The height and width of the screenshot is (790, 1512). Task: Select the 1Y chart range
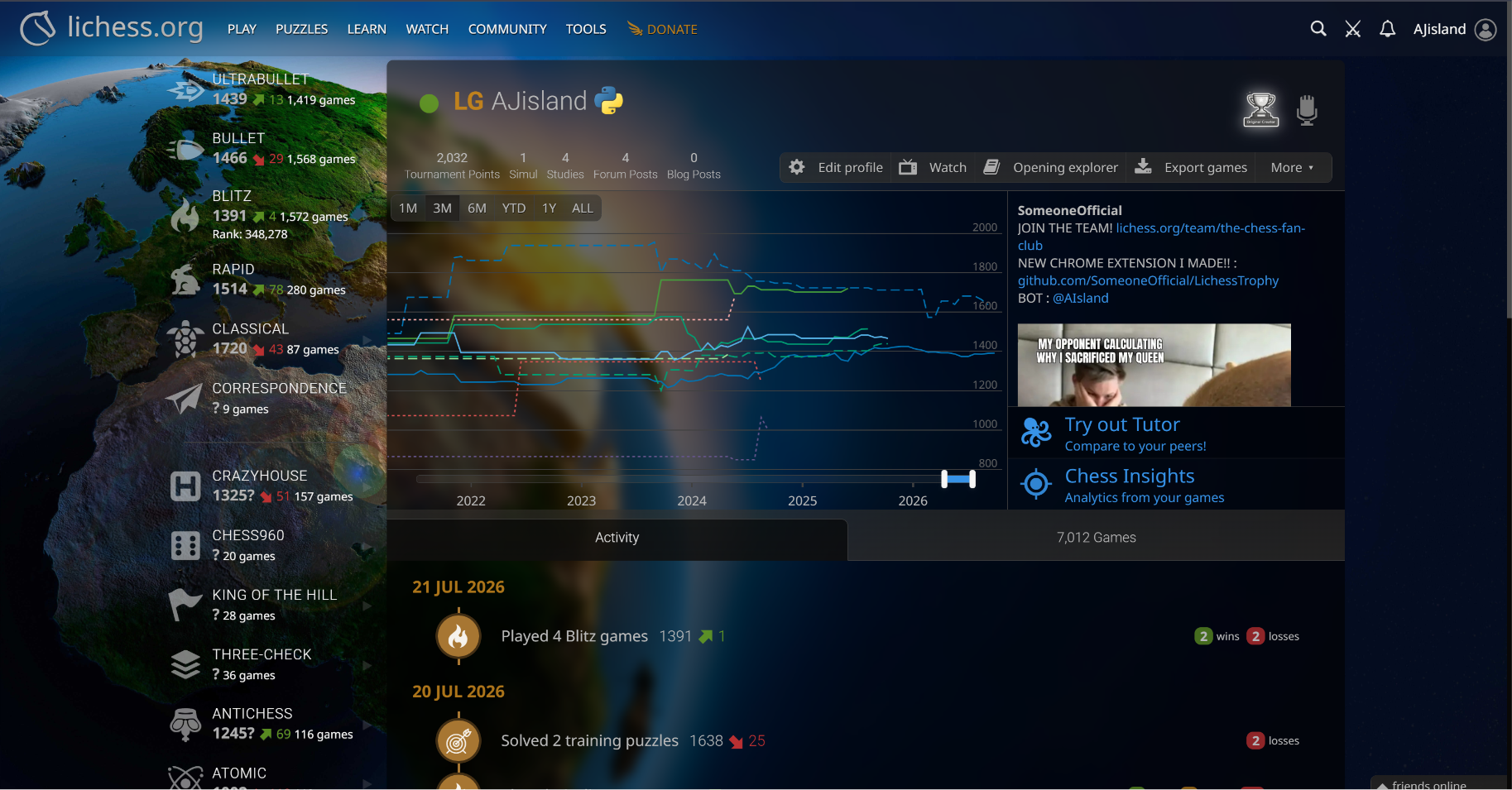[x=549, y=208]
